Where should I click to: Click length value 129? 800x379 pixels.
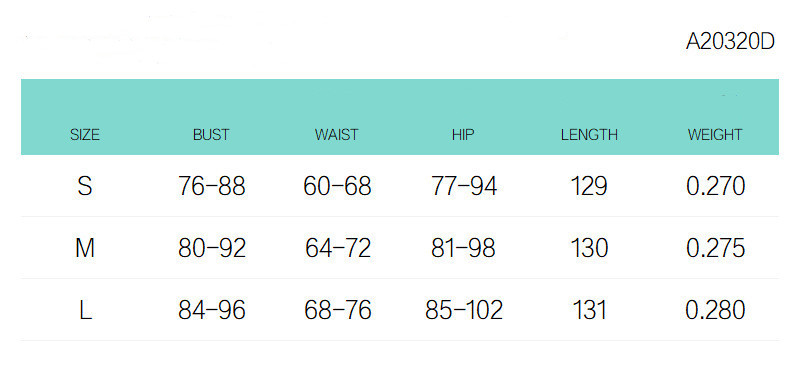point(589,186)
